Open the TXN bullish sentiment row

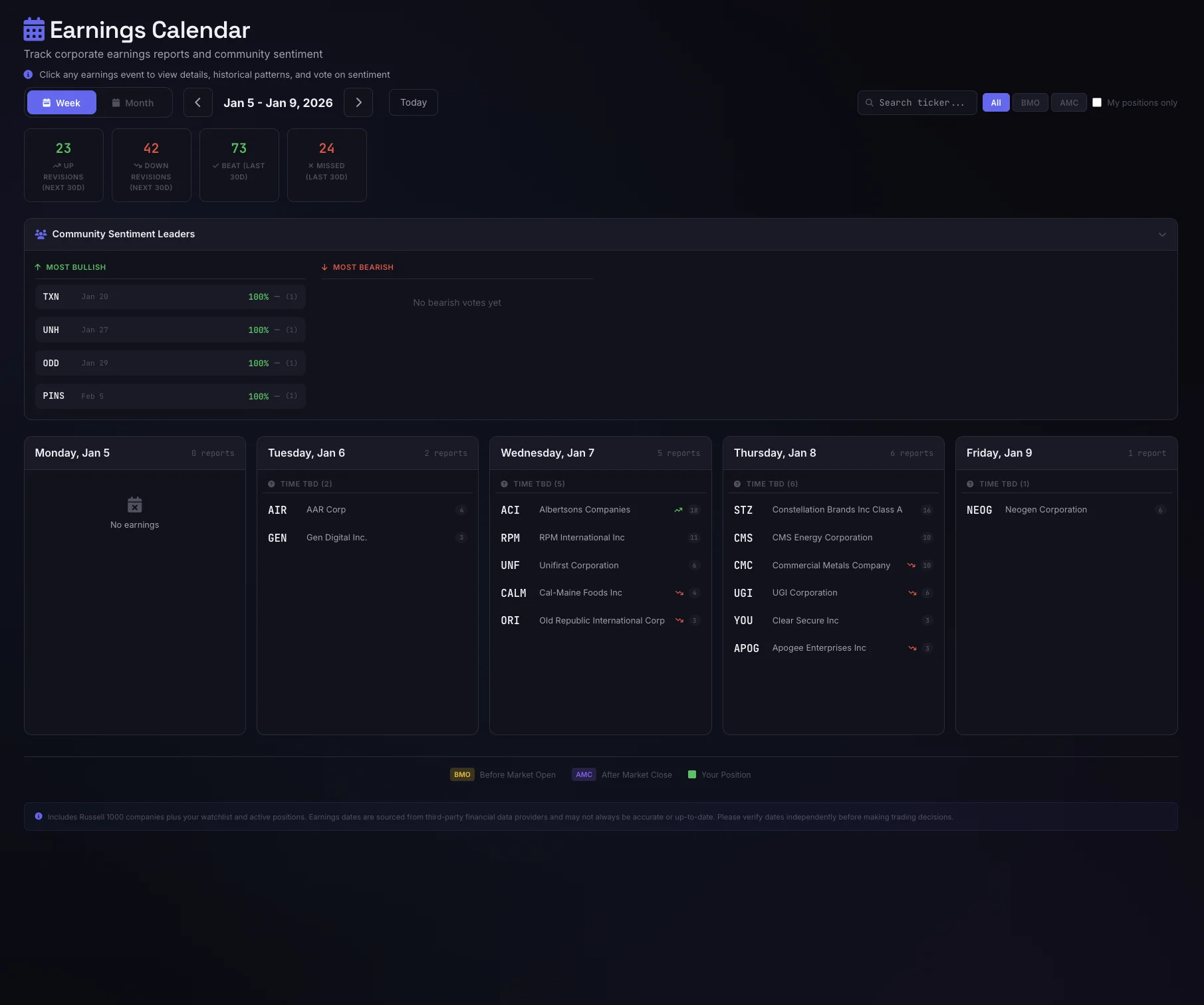170,296
